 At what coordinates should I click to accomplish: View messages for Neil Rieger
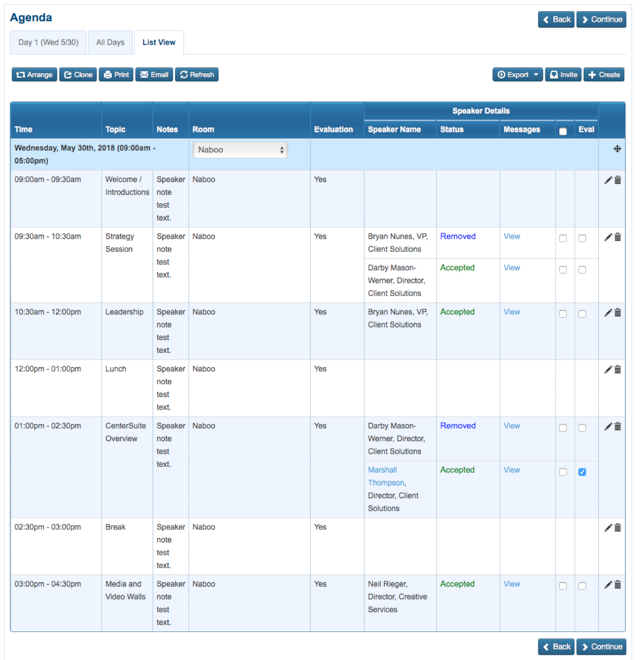pyautogui.click(x=512, y=584)
